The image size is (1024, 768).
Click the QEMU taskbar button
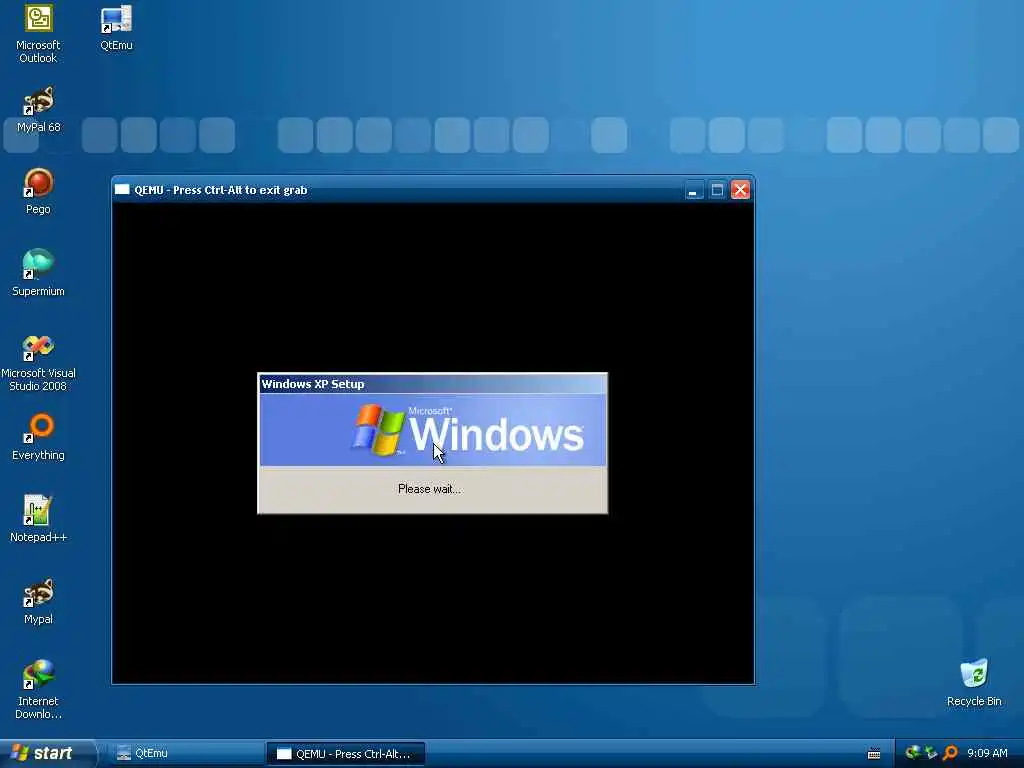pos(345,754)
